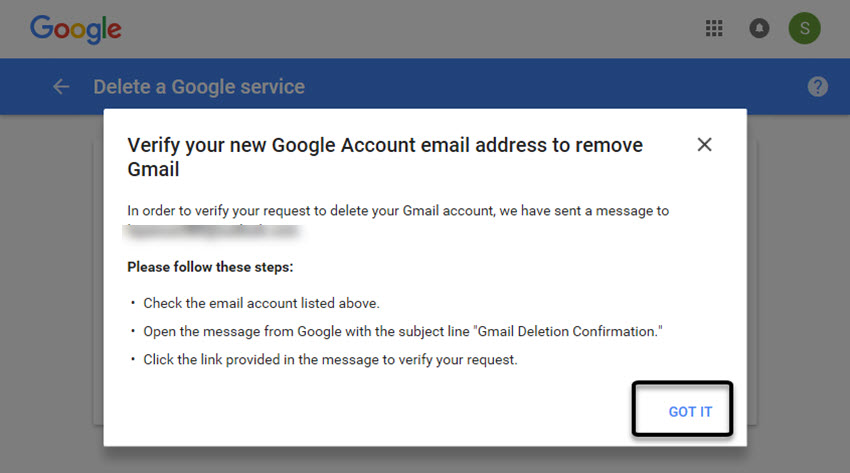Click the card edge behind the dialog

[x=752, y=282]
